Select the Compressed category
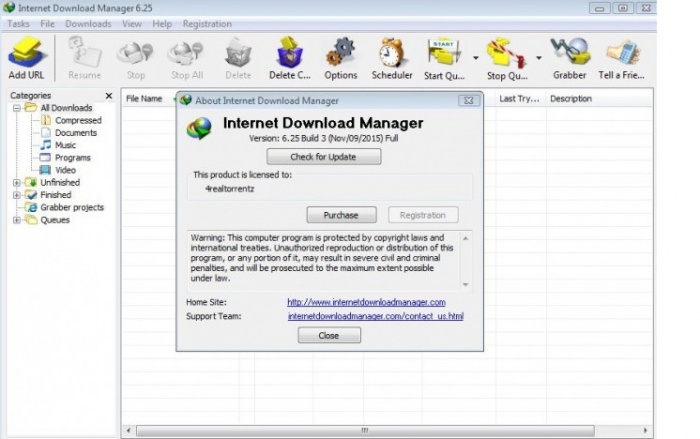This screenshot has height=439, width=700. pyautogui.click(x=78, y=120)
